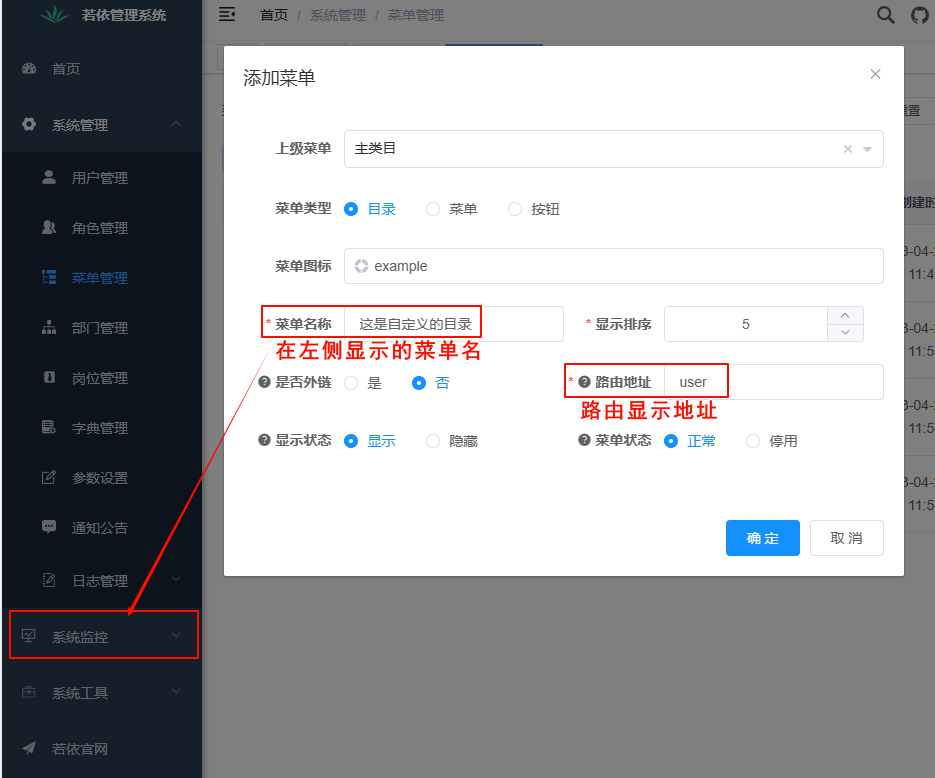Viewport: 935px width, 778px height.
Task: Click the 字典管理 book icon
Action: [x=49, y=427]
